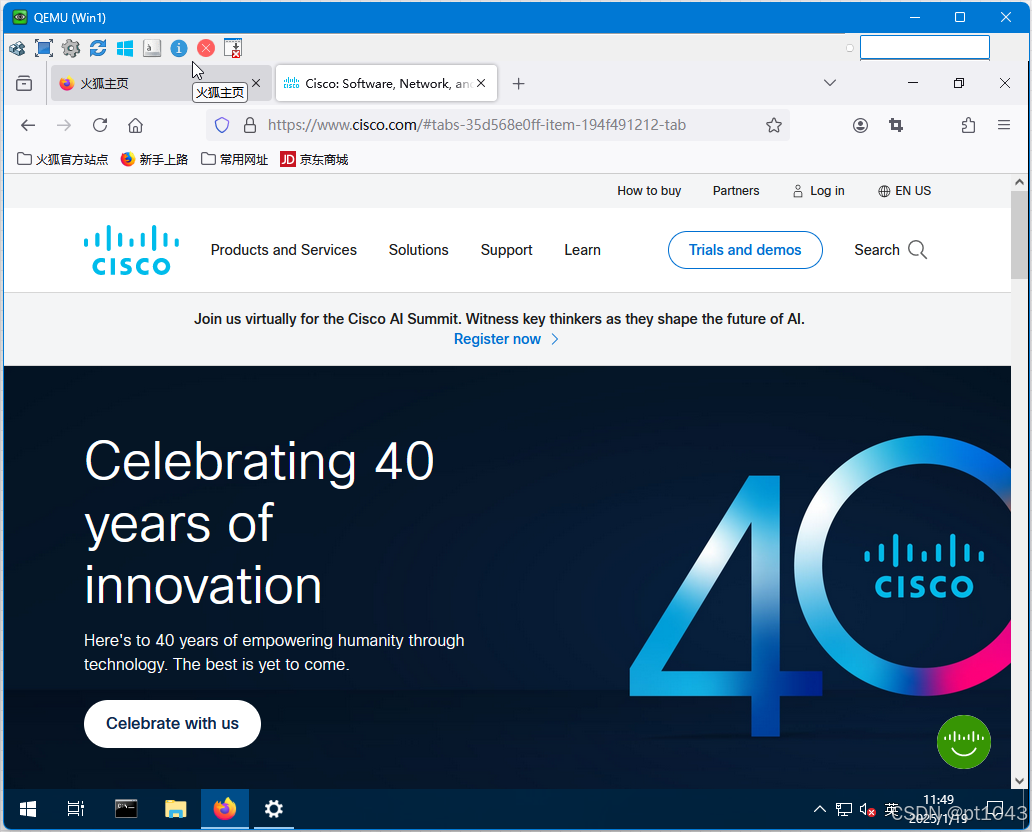Click the drive icon in QEMU toolbar

tap(152, 48)
